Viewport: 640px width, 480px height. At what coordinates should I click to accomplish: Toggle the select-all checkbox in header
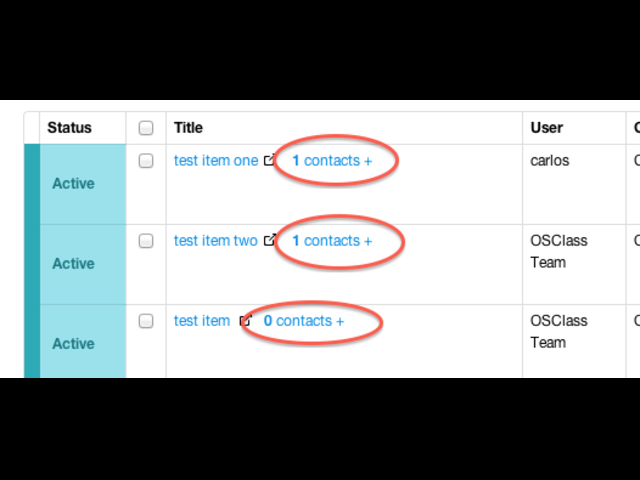pyautogui.click(x=146, y=128)
